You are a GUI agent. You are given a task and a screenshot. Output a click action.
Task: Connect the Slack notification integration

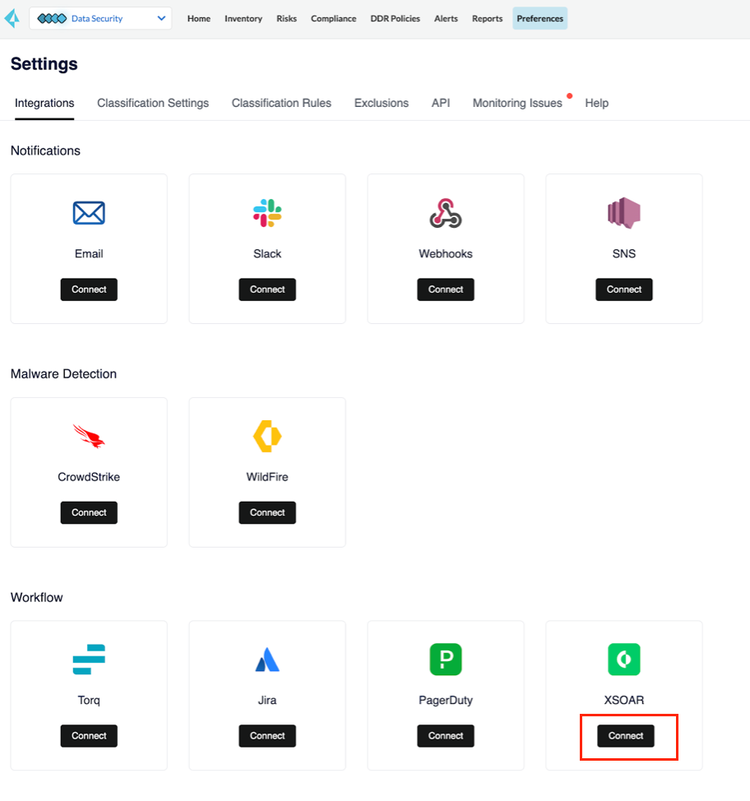pos(267,290)
